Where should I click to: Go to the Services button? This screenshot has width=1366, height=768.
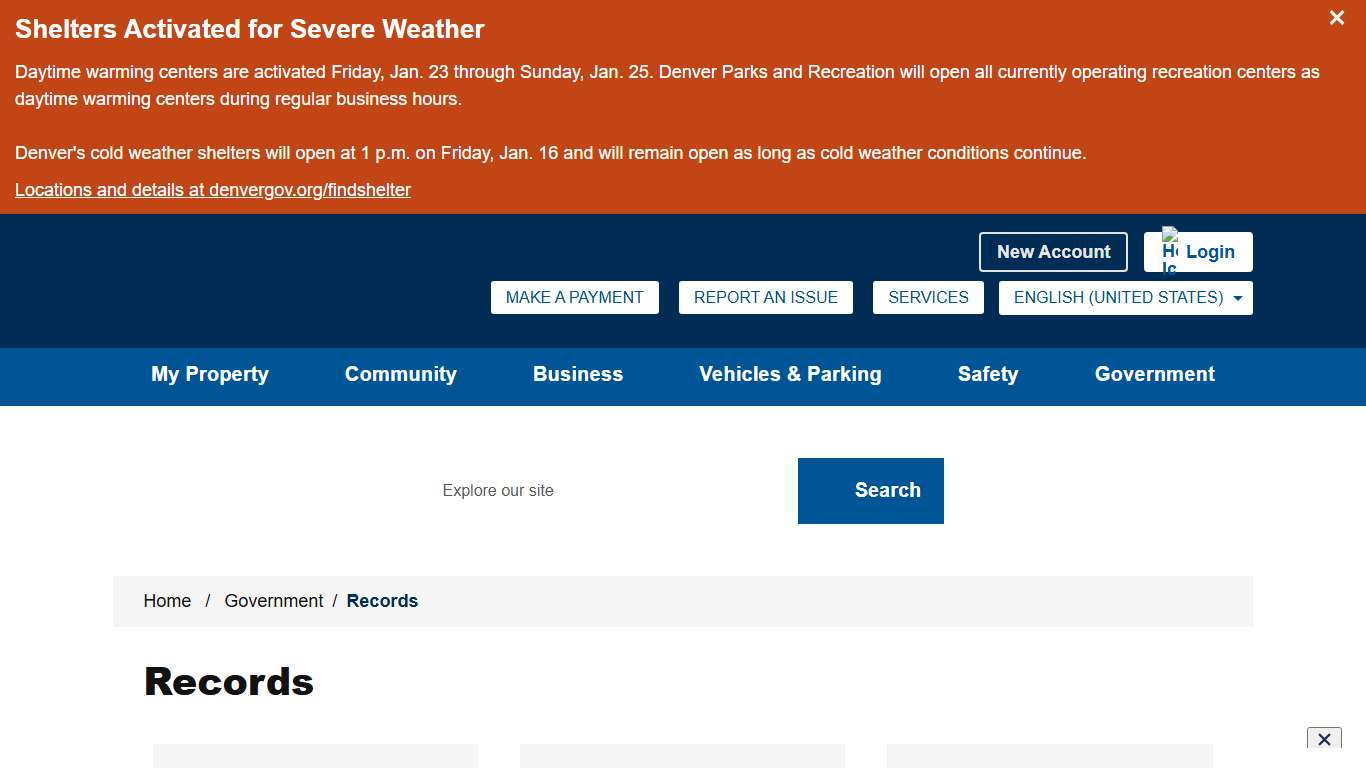point(928,298)
